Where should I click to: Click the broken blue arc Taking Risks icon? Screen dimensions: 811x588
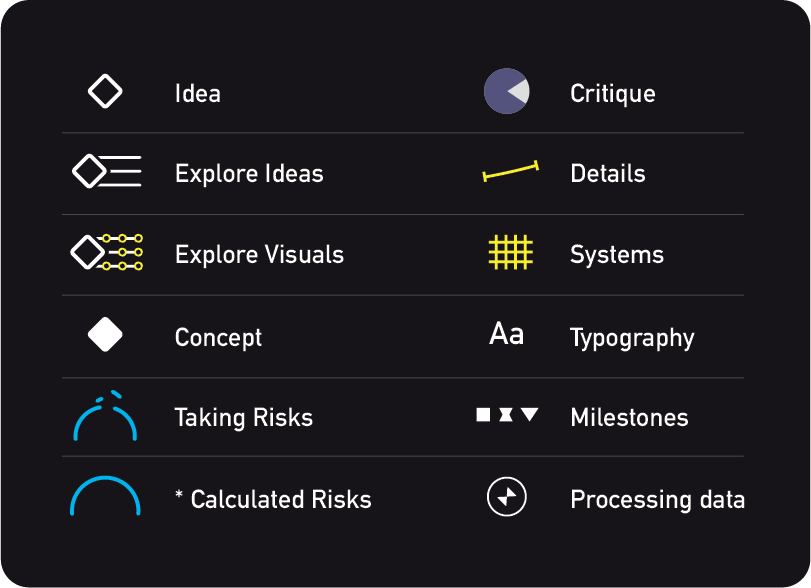coord(105,416)
